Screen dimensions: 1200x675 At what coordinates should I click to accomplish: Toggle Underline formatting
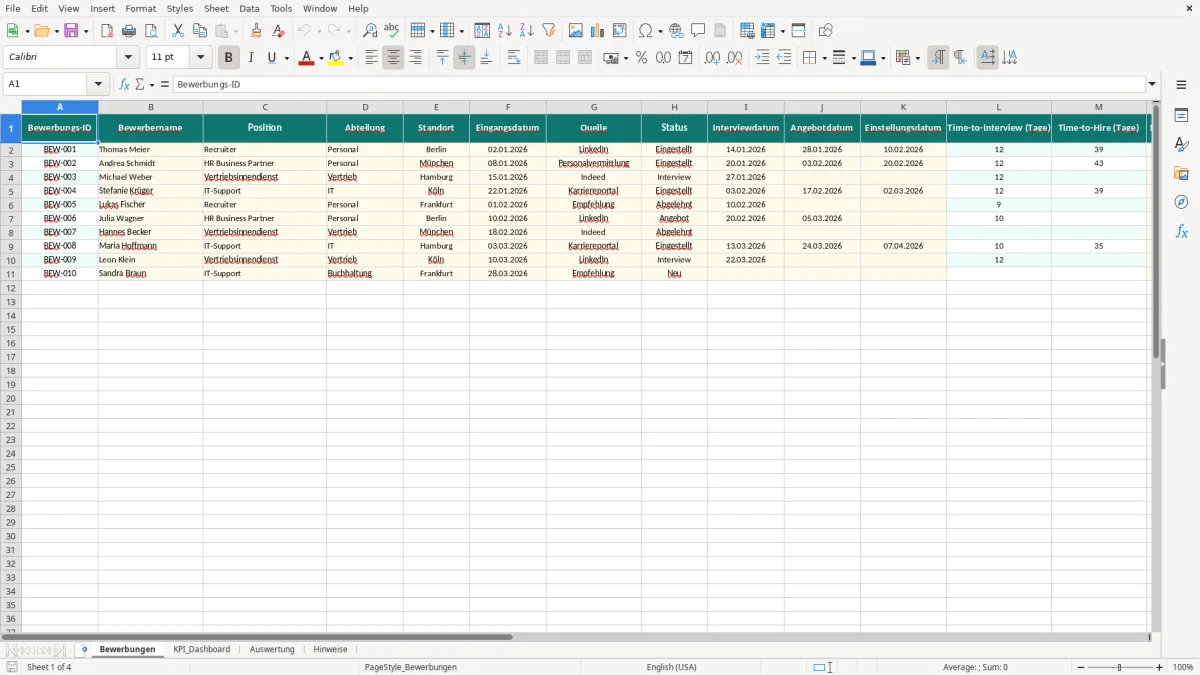[x=271, y=58]
